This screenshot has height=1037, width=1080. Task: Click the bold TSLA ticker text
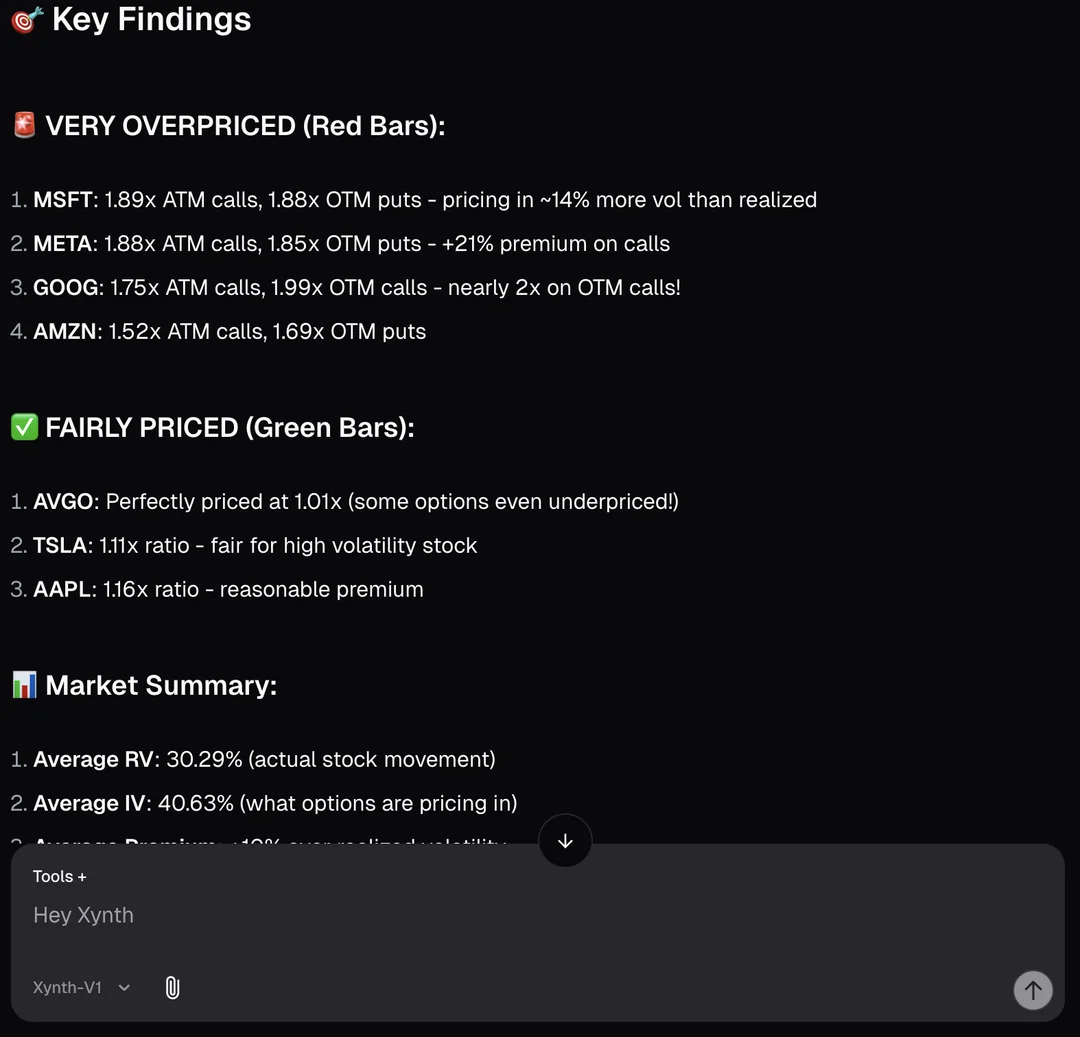[61, 546]
